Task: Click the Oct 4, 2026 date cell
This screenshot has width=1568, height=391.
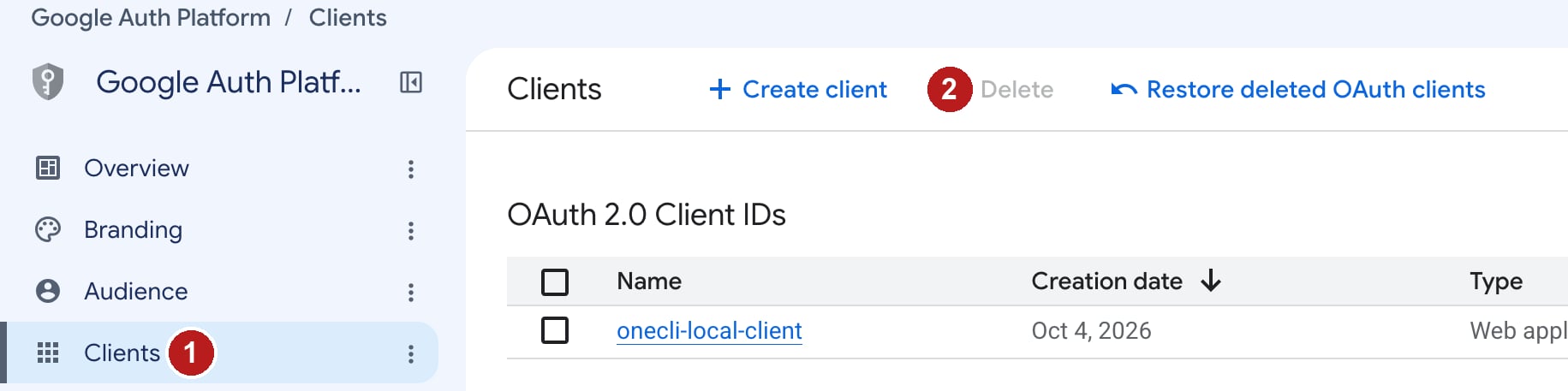Action: click(x=1091, y=330)
